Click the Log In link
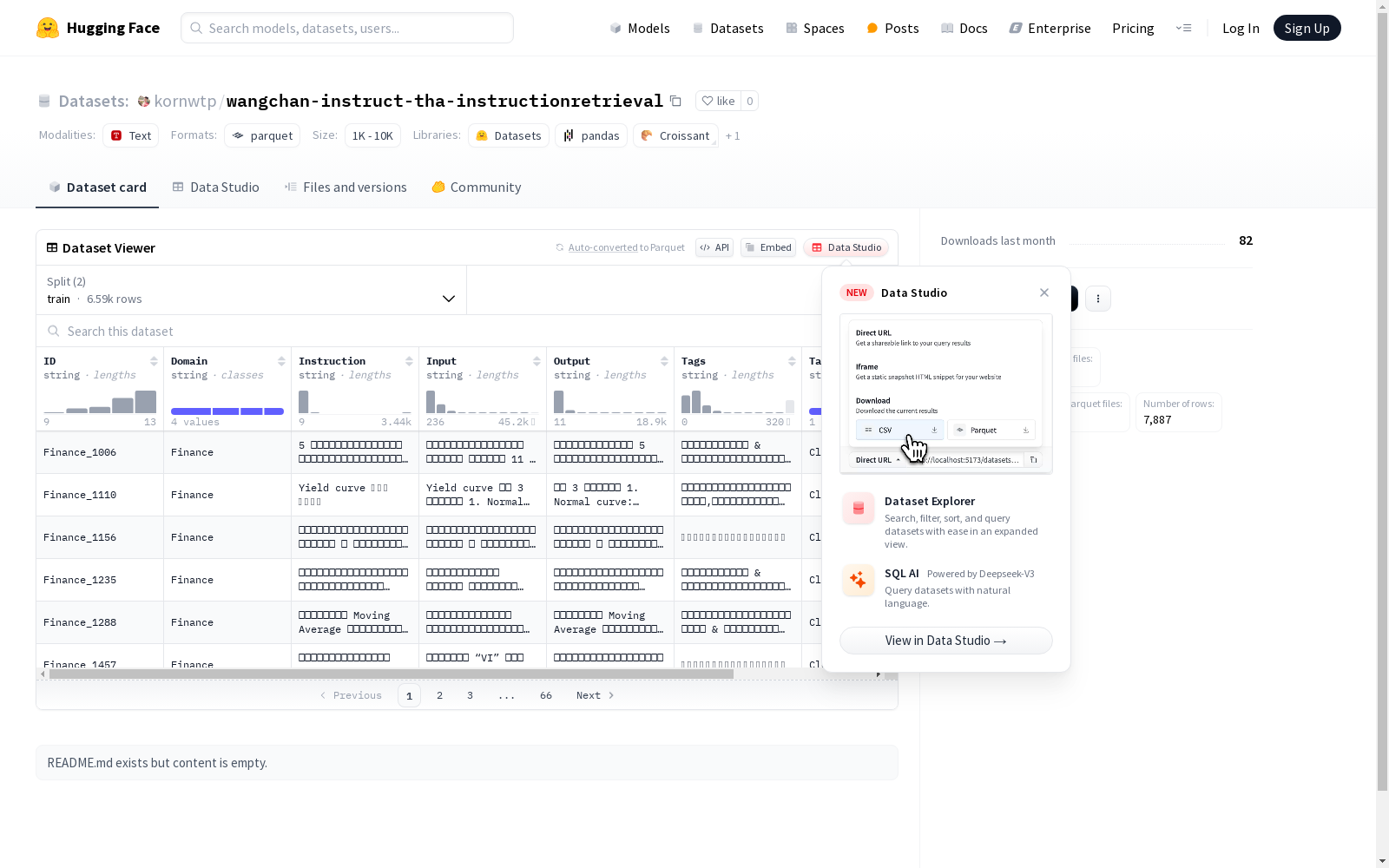 tap(1241, 28)
